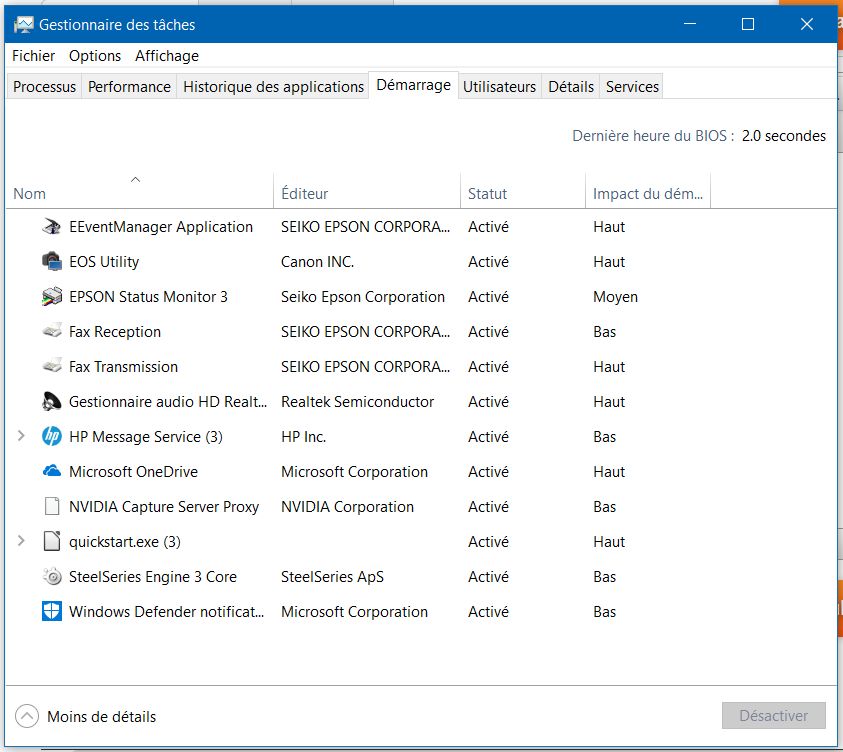The height and width of the screenshot is (752, 843).
Task: Click the EPSON Status Monitor 3 icon
Action: [x=52, y=297]
